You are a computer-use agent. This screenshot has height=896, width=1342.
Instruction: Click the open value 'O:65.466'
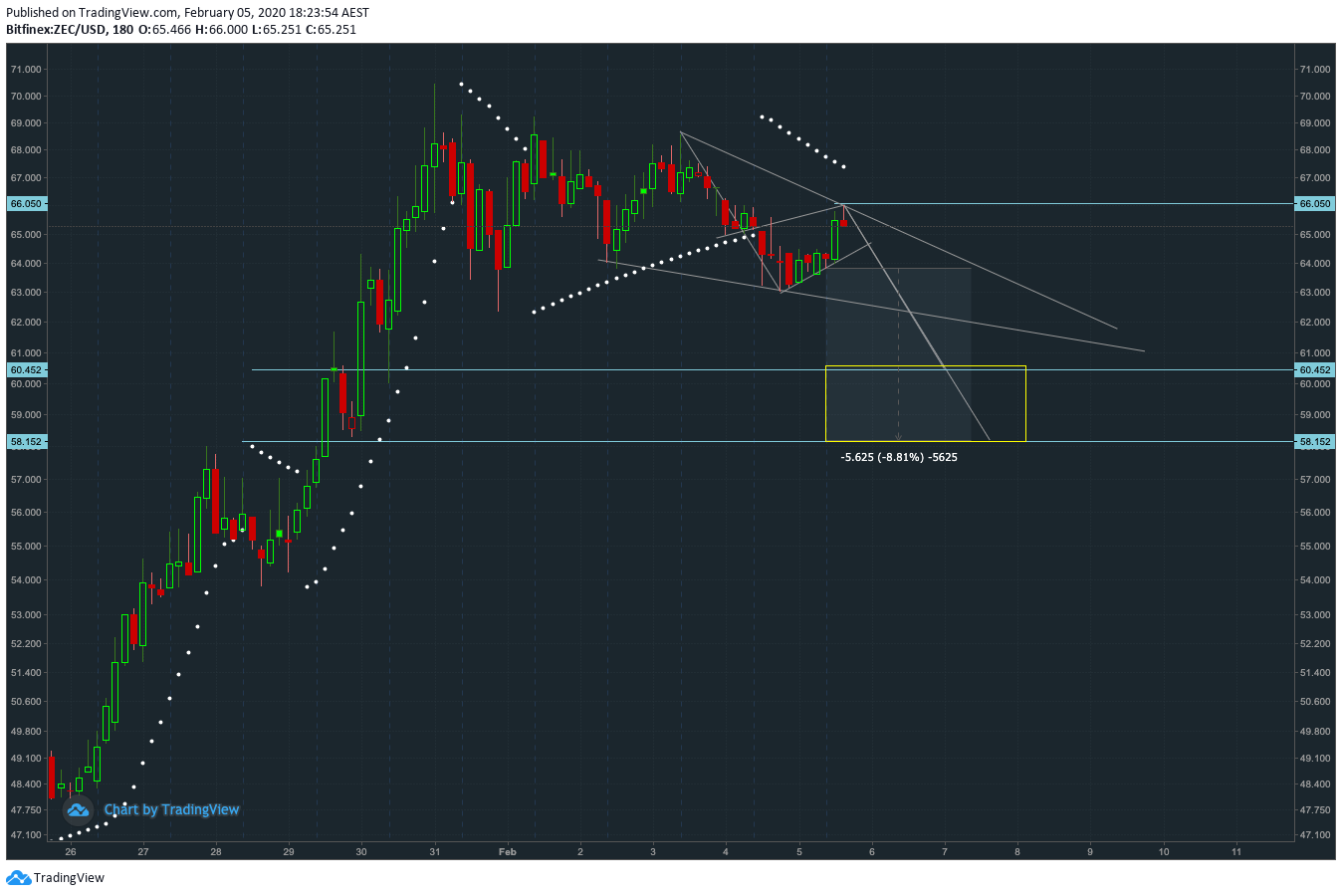164,30
